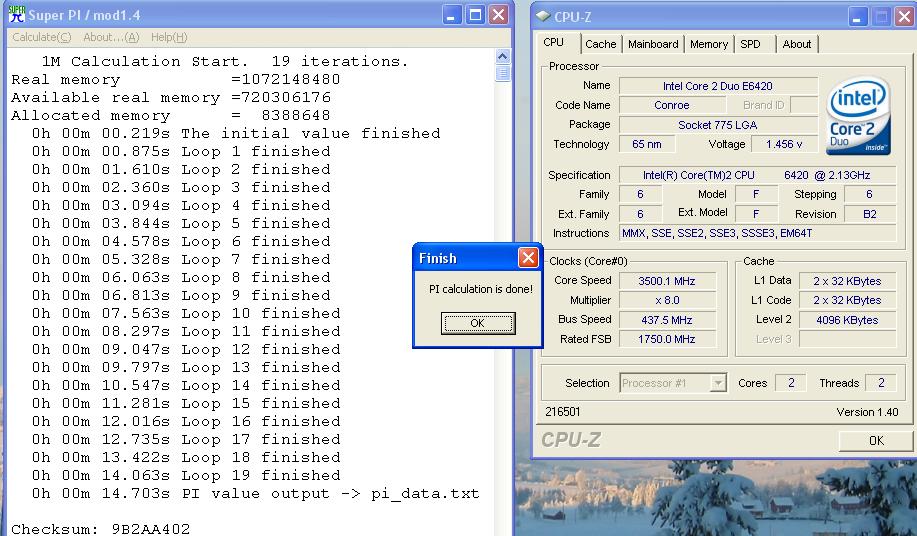Screen dimensions: 917x536
Task: Minimize the Super PI window
Action: (x=451, y=15)
